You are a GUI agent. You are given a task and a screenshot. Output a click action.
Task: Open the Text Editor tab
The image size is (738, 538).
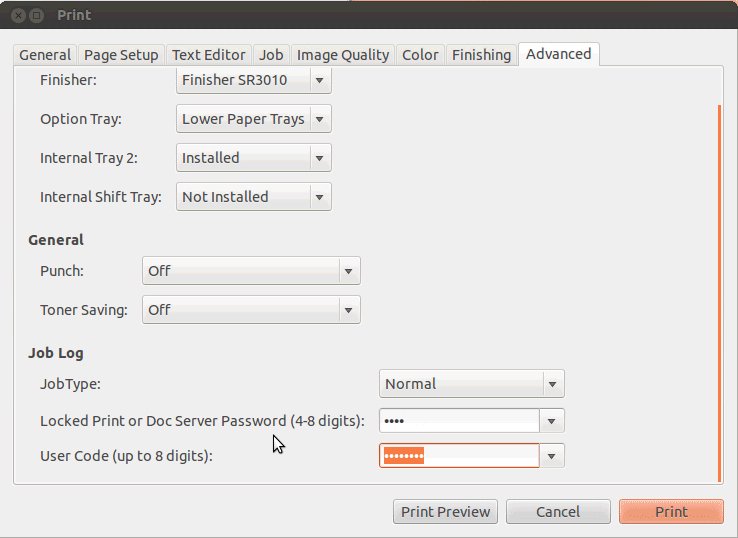pyautogui.click(x=209, y=55)
